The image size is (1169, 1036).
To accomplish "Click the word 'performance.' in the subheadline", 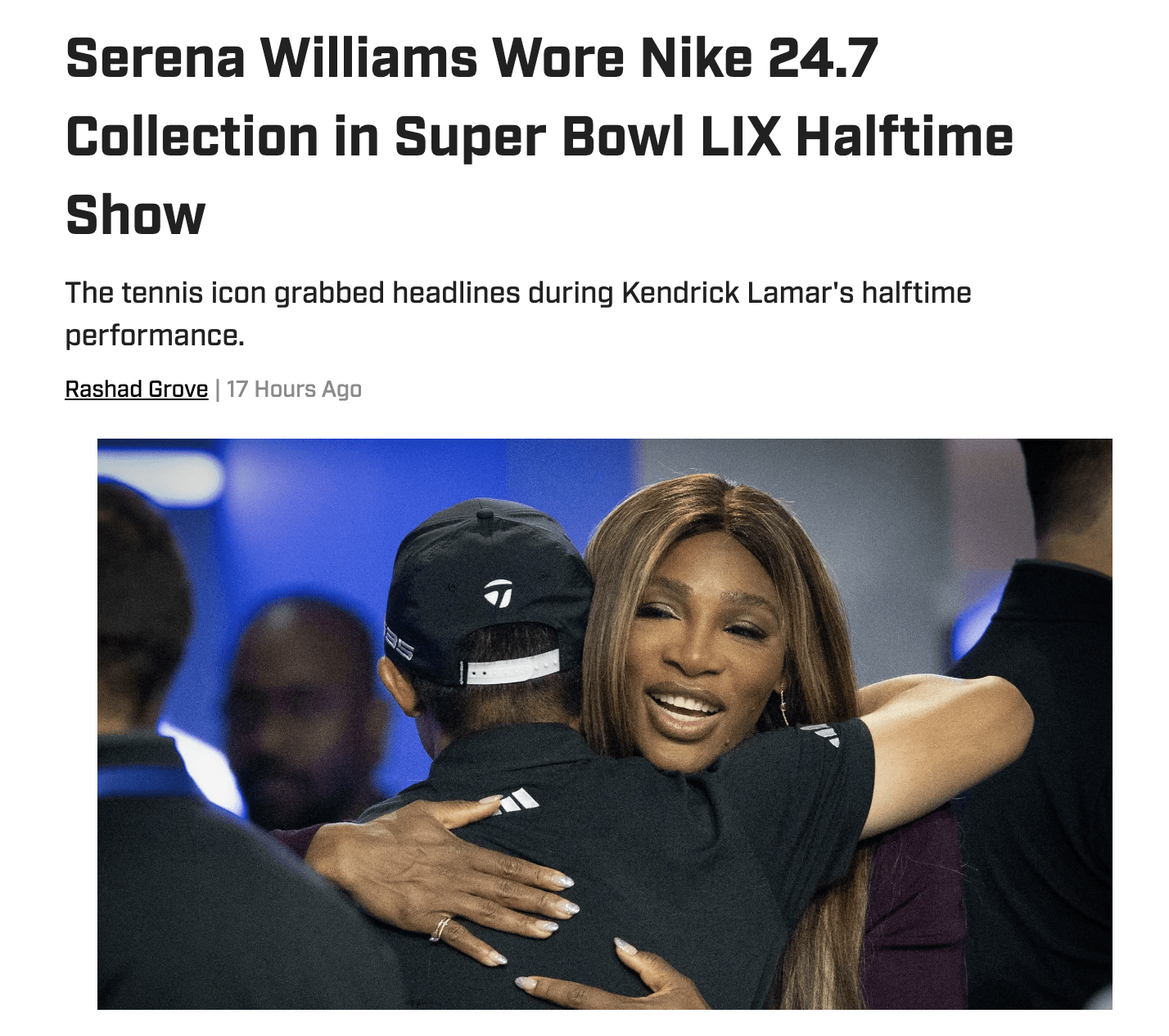I will pos(155,335).
